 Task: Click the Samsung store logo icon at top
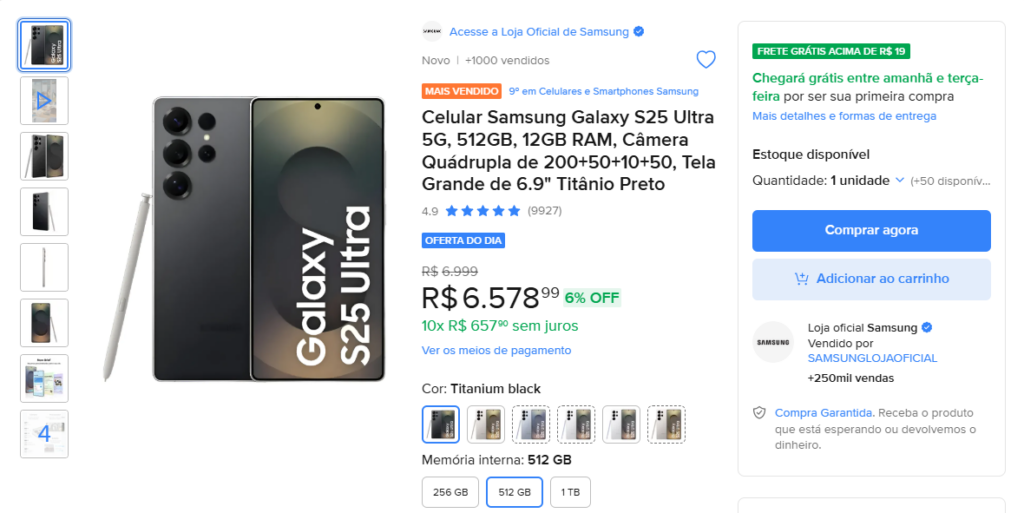click(x=432, y=31)
